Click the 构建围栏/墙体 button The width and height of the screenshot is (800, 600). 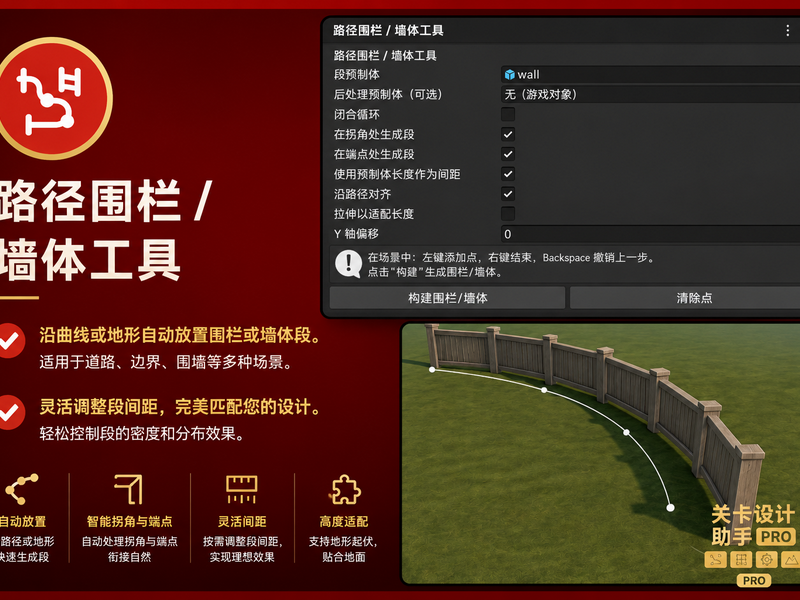(447, 298)
